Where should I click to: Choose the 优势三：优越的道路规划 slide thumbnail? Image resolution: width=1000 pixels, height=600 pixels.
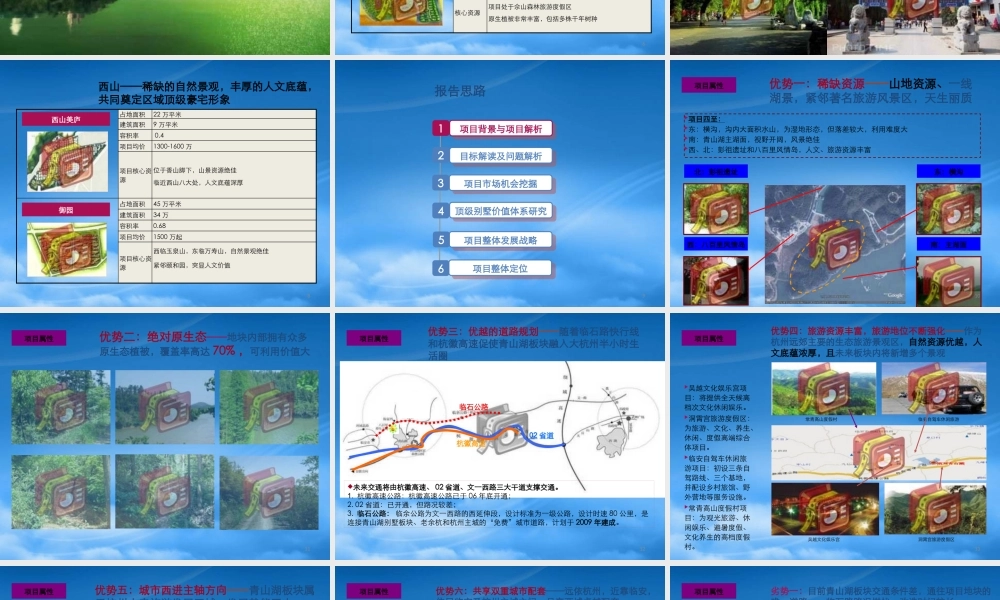(x=499, y=436)
